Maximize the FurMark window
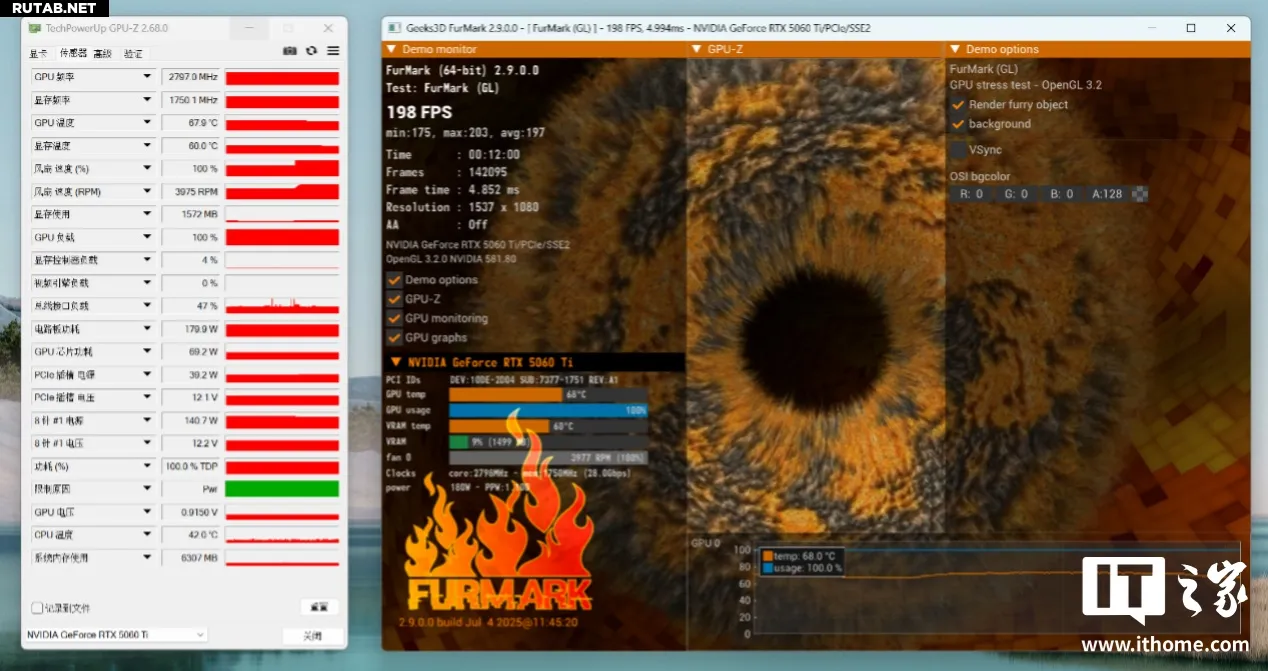1268x671 pixels. coord(1190,28)
